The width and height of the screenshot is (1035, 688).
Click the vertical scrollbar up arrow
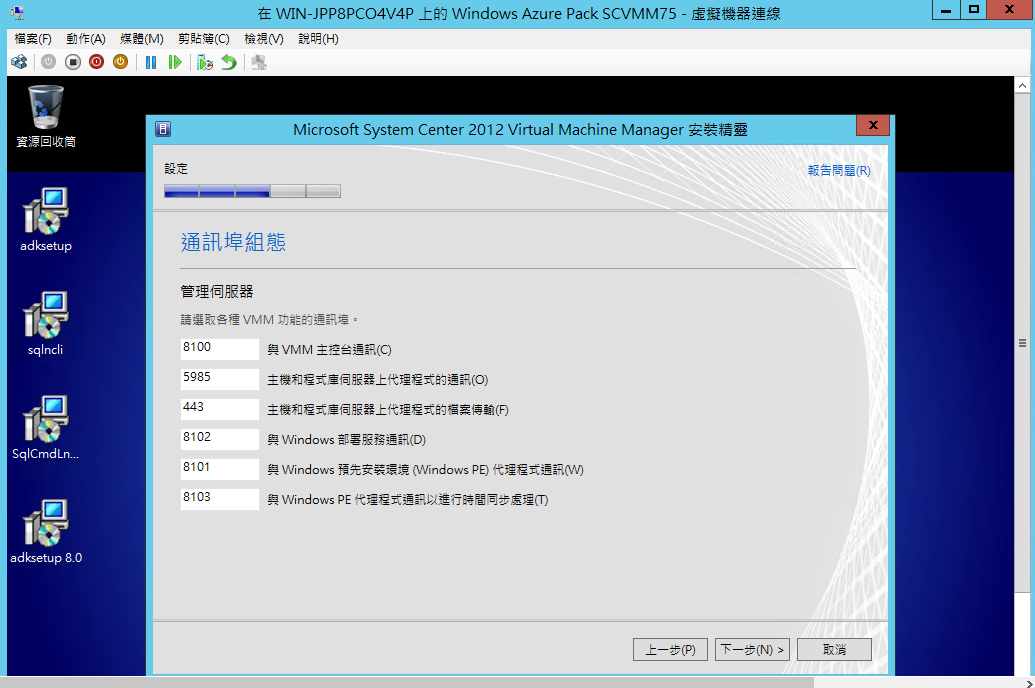[1022, 85]
